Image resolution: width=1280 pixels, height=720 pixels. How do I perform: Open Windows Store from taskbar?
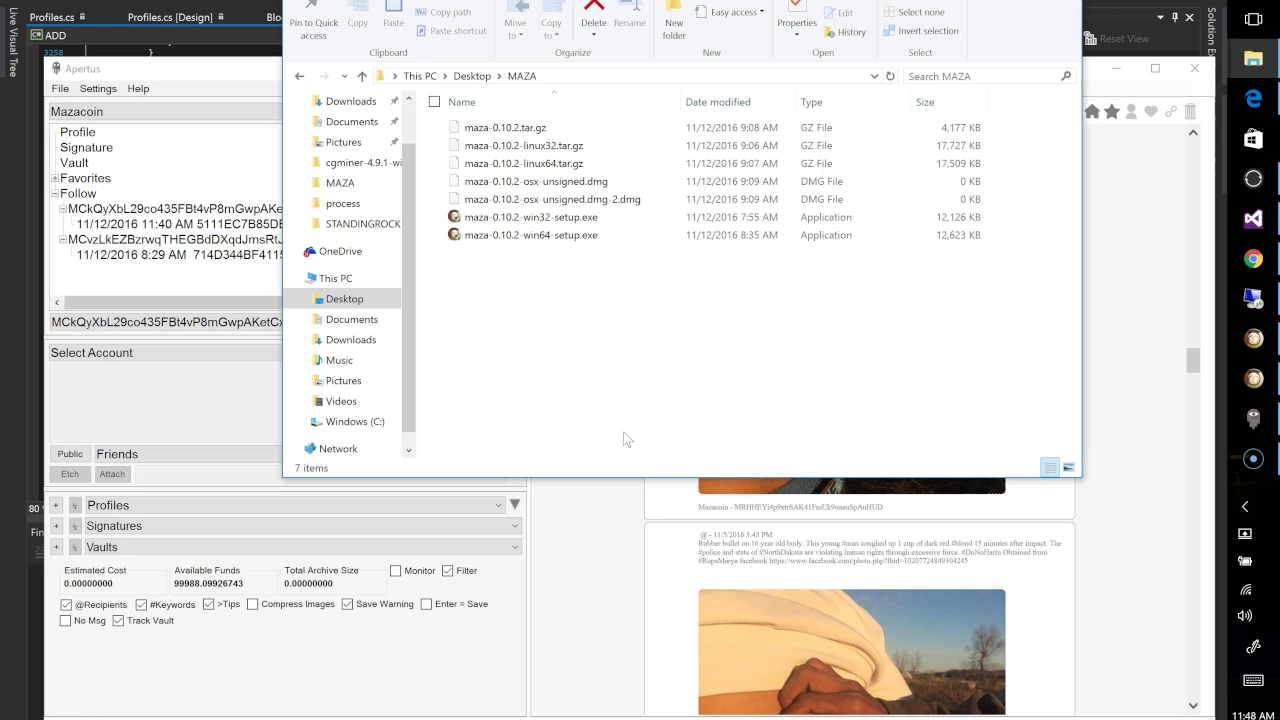(x=1253, y=138)
